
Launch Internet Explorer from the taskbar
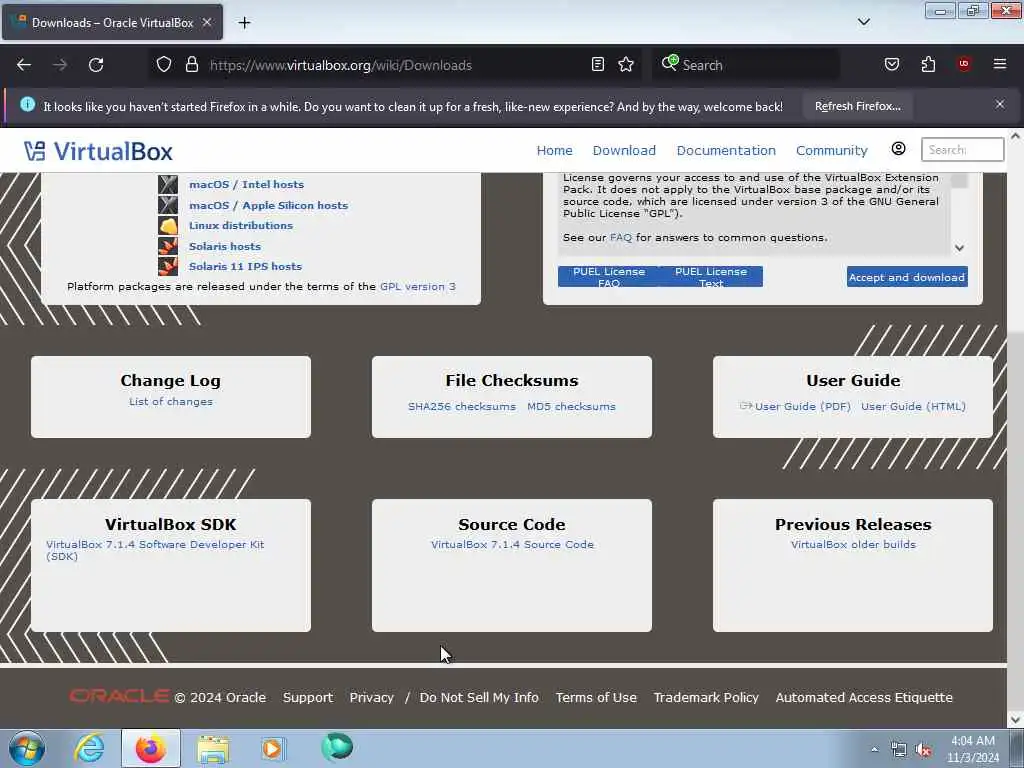click(x=89, y=748)
